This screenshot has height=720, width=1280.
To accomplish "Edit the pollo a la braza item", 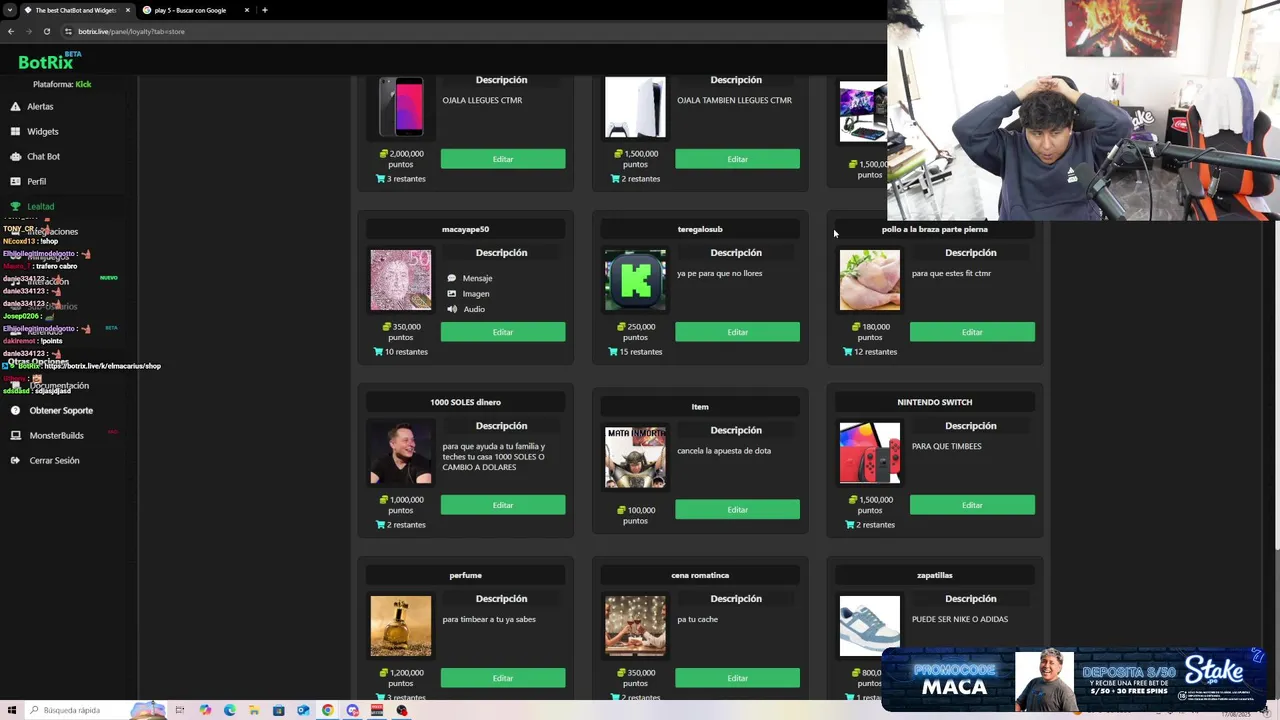I will [x=972, y=332].
